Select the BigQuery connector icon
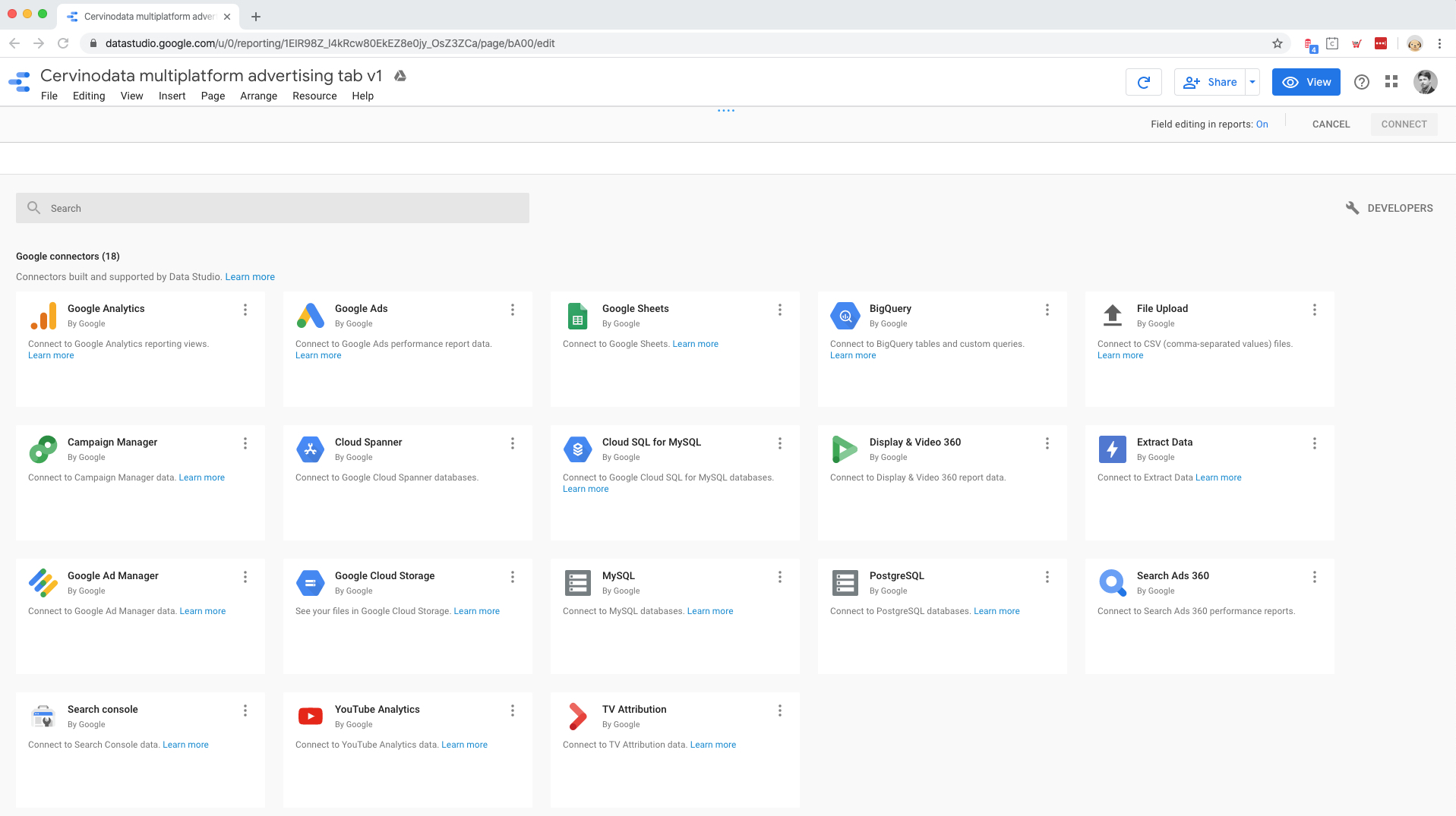The width and height of the screenshot is (1456, 816). coord(845,316)
